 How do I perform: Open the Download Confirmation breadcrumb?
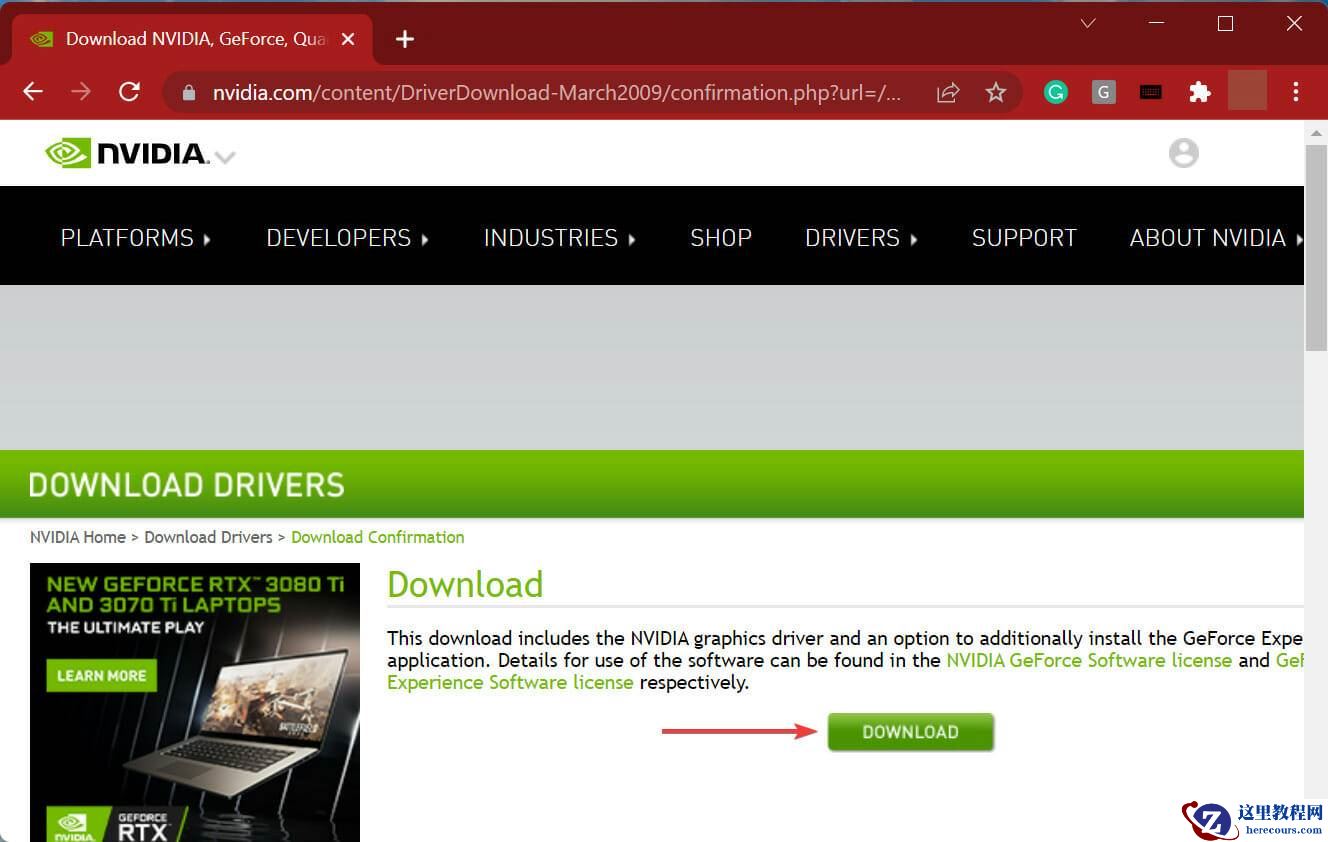[378, 537]
